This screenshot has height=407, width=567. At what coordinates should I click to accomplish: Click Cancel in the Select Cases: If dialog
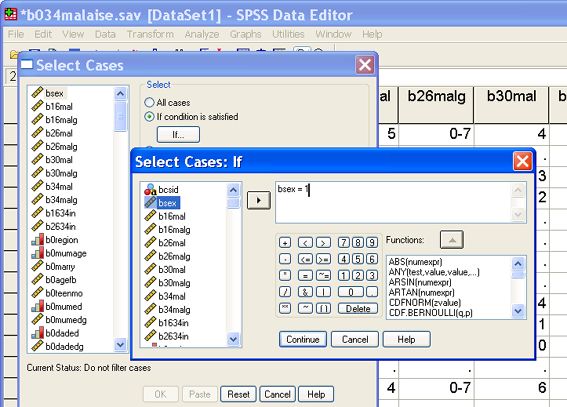(355, 339)
